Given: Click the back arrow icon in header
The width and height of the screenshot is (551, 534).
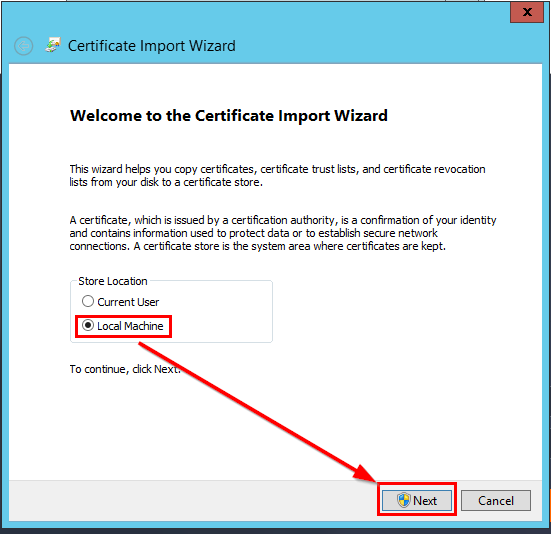Looking at the screenshot, I should coord(24,46).
